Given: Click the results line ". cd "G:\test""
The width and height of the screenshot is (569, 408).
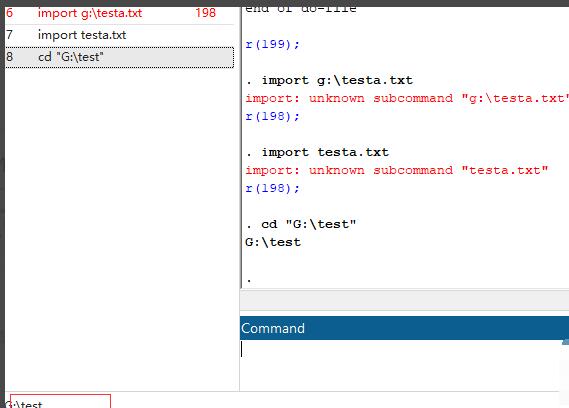Looking at the screenshot, I should point(301,224).
